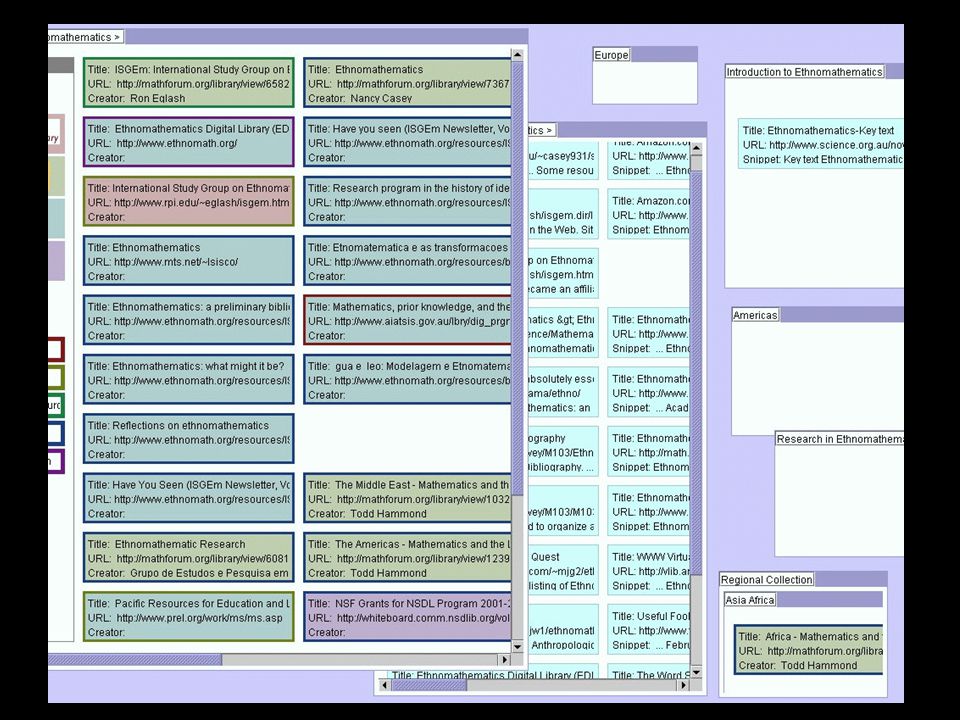The width and height of the screenshot is (960, 720).
Task: Open 'WWW Virtu' card in background panel
Action: [x=649, y=571]
